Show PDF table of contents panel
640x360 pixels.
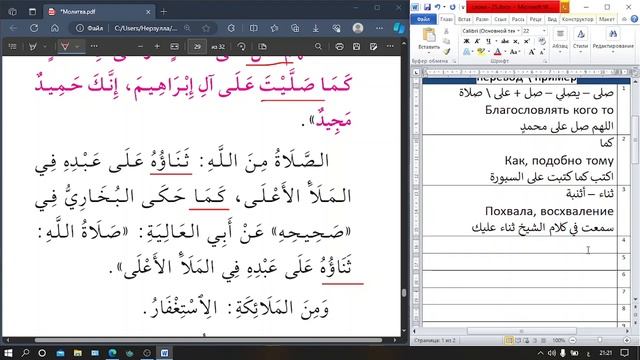pos(12,47)
